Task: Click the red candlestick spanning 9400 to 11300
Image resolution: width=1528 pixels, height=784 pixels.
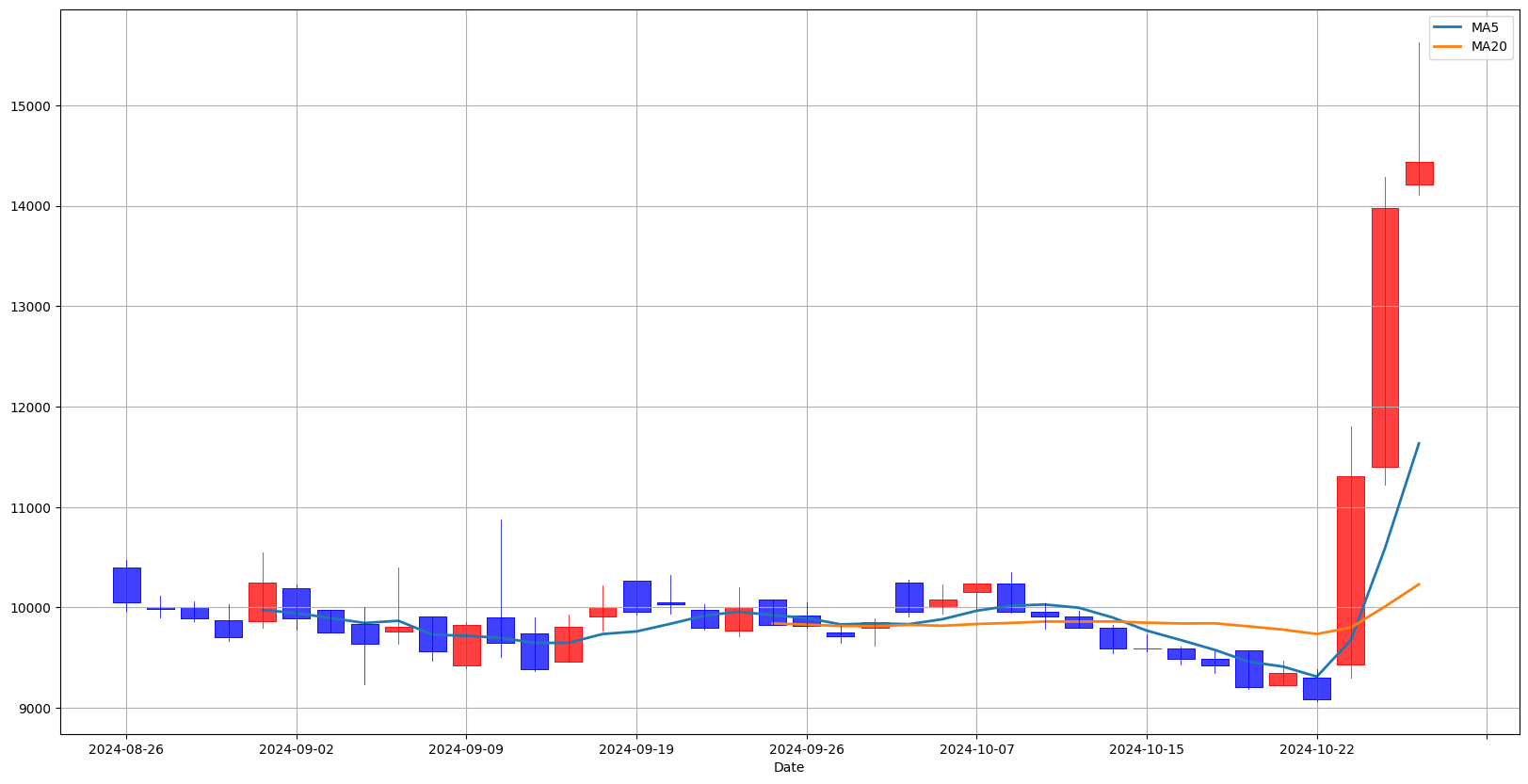Action: [x=1351, y=570]
